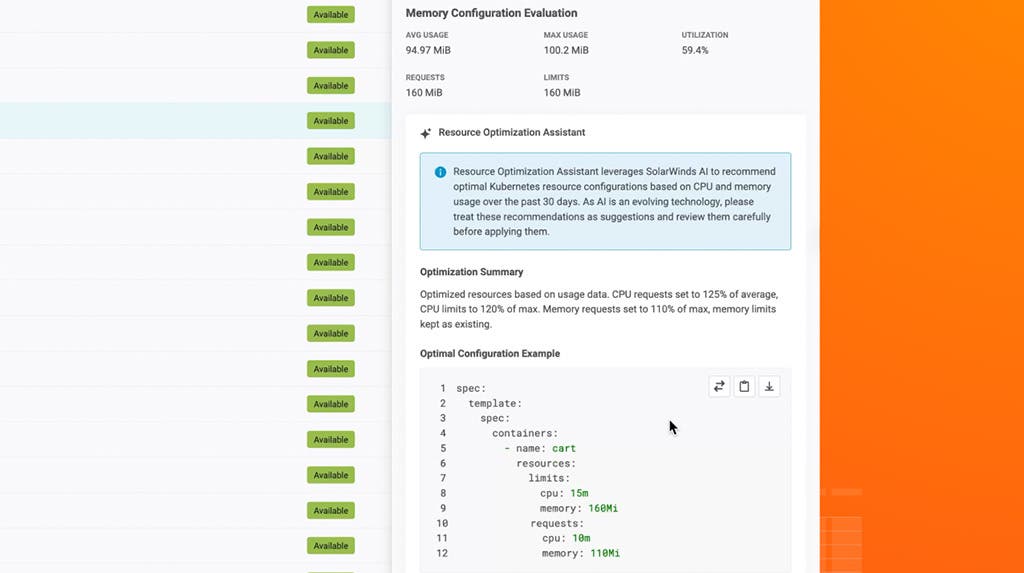Click the swap arrows icon above the code
This screenshot has width=1024, height=573.
719,386
